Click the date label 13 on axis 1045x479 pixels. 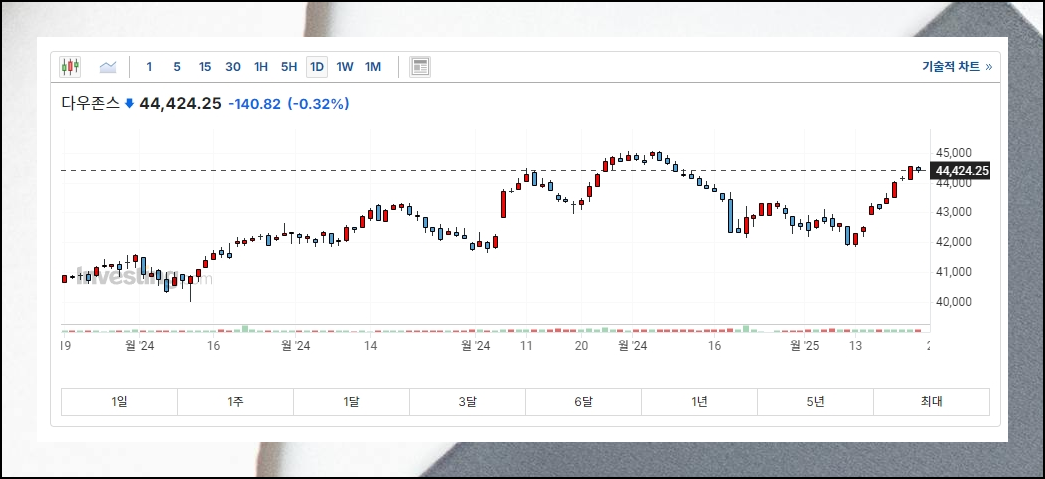(x=855, y=346)
